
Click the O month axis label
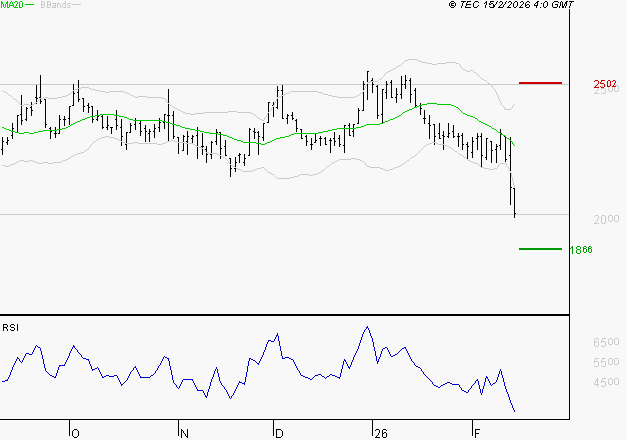click(x=75, y=434)
